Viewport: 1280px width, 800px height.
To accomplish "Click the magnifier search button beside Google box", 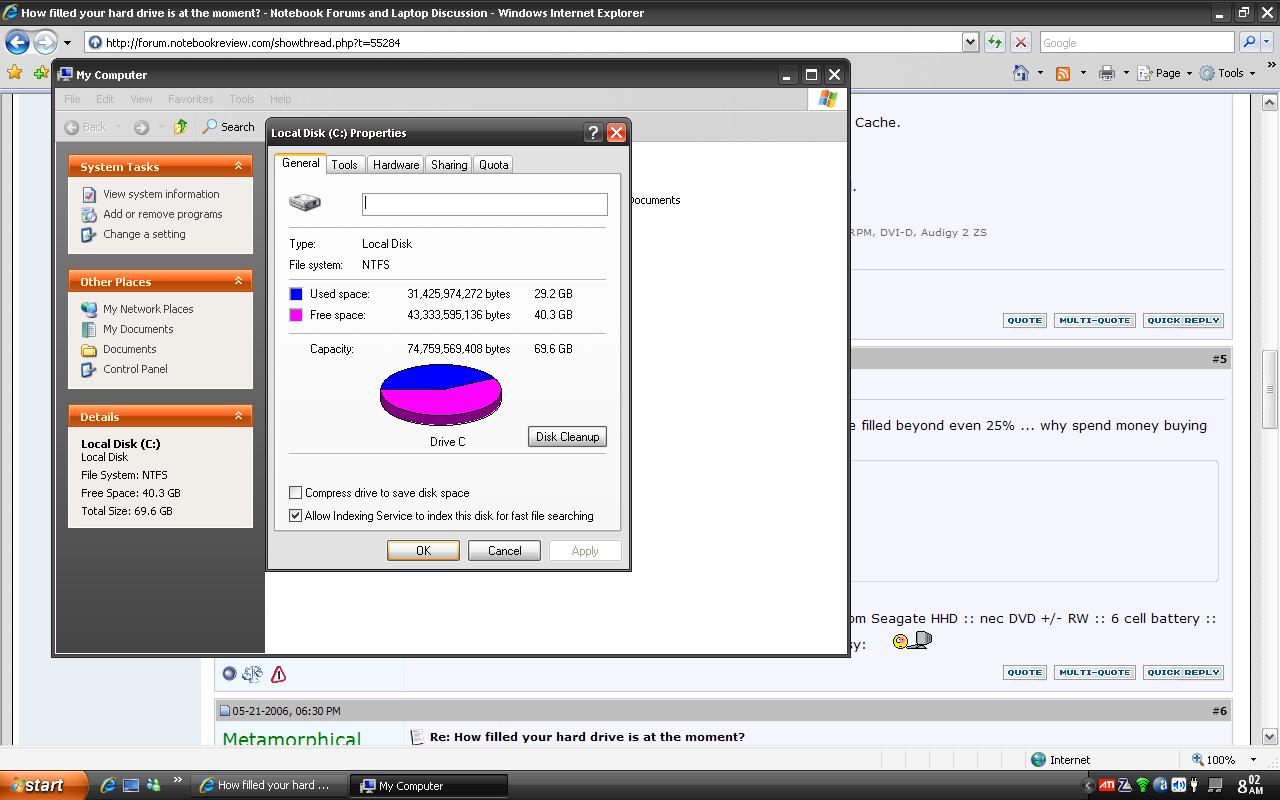I will [1248, 42].
